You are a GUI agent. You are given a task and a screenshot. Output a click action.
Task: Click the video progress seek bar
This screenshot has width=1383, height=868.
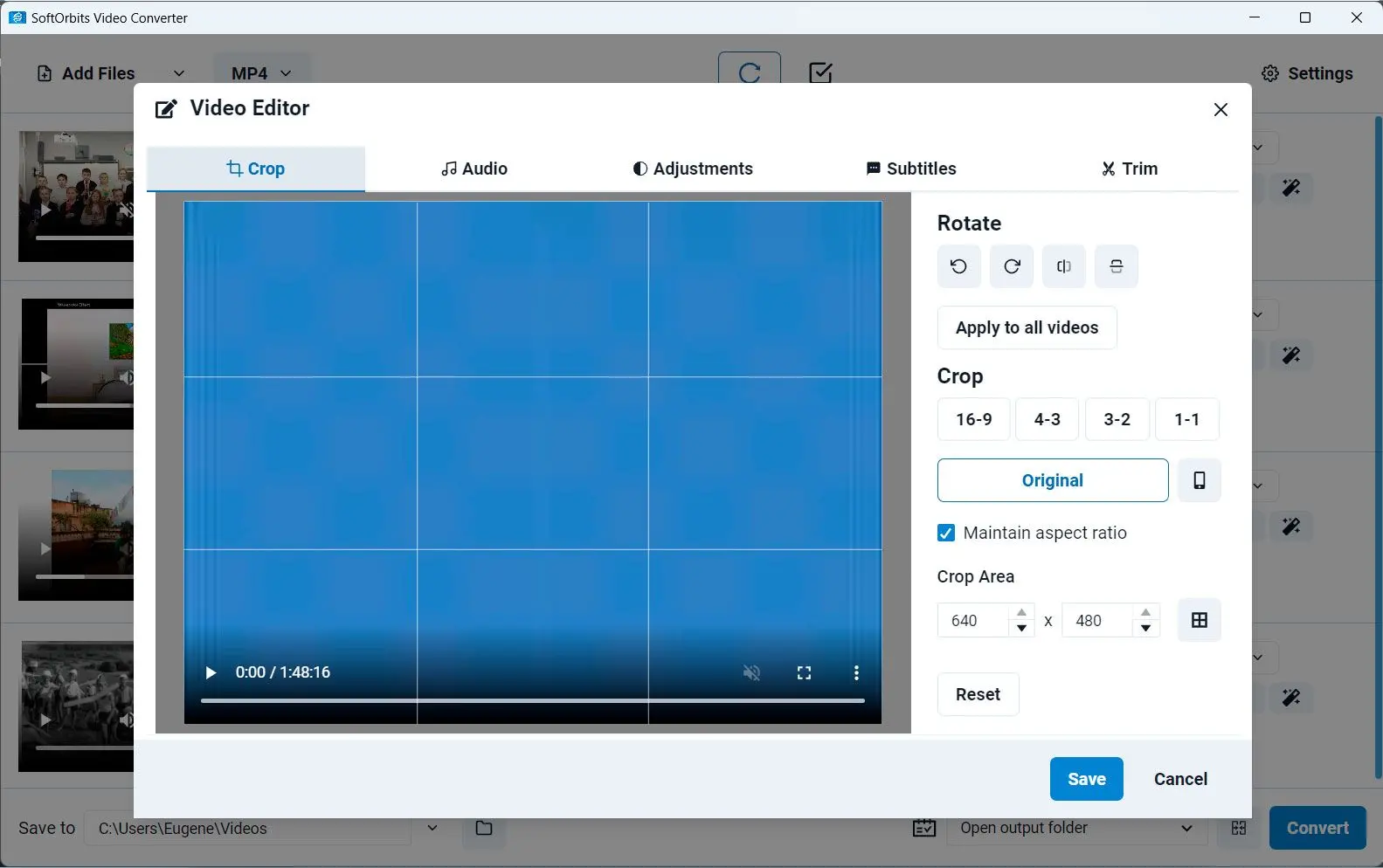[x=532, y=700]
